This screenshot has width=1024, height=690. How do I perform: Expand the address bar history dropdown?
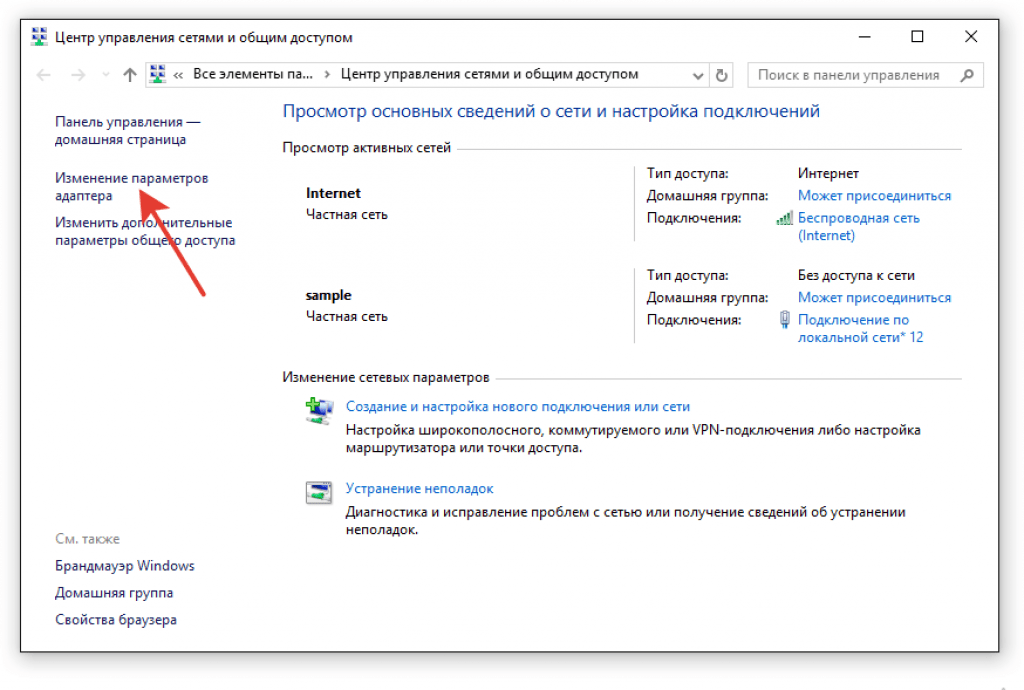pos(697,76)
